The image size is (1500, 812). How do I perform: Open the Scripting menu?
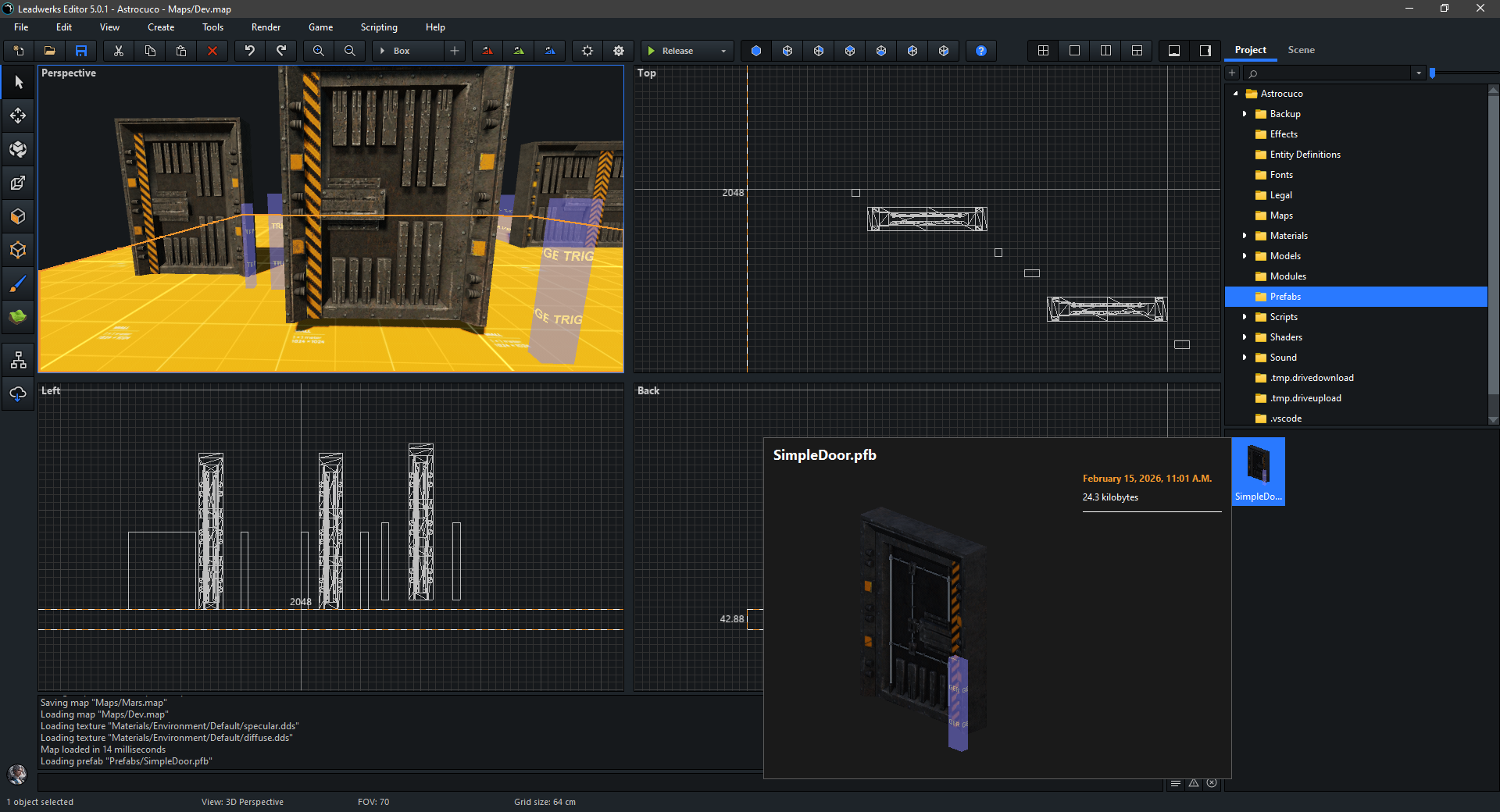[379, 27]
